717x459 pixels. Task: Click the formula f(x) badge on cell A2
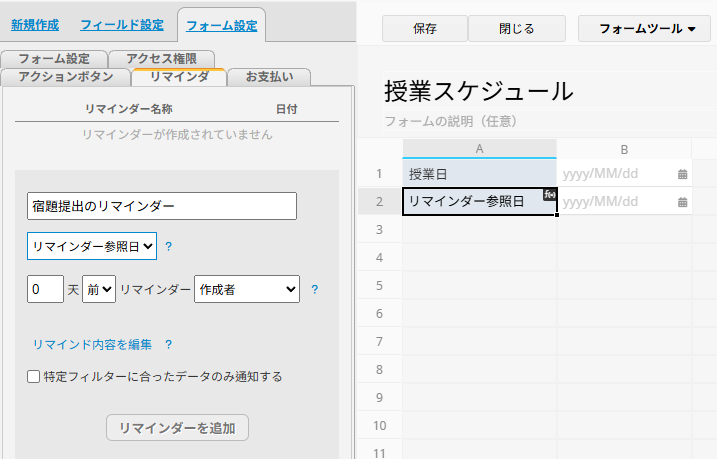tap(549, 194)
